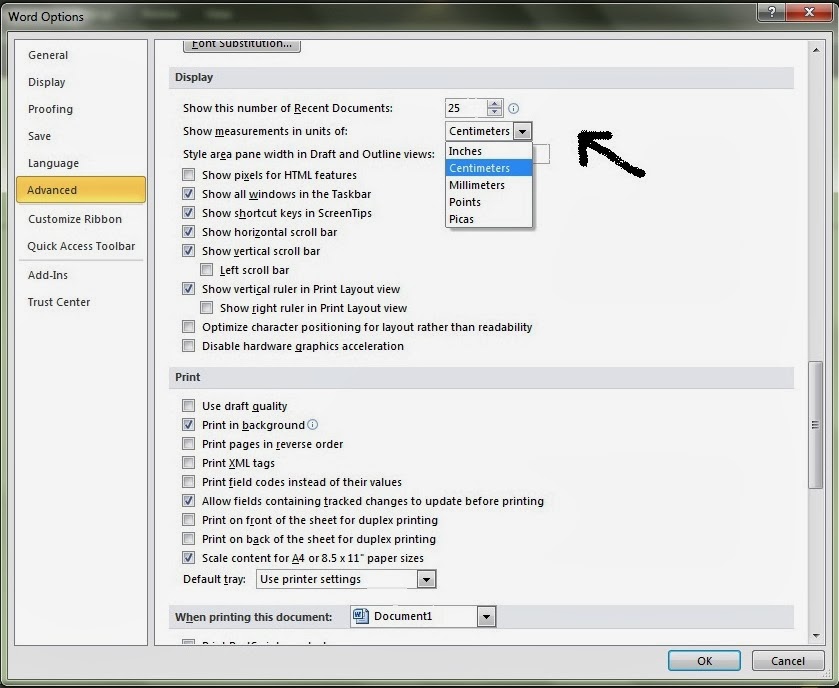Image resolution: width=839 pixels, height=688 pixels.
Task: Click the Font Substitution button
Action: (x=242, y=45)
